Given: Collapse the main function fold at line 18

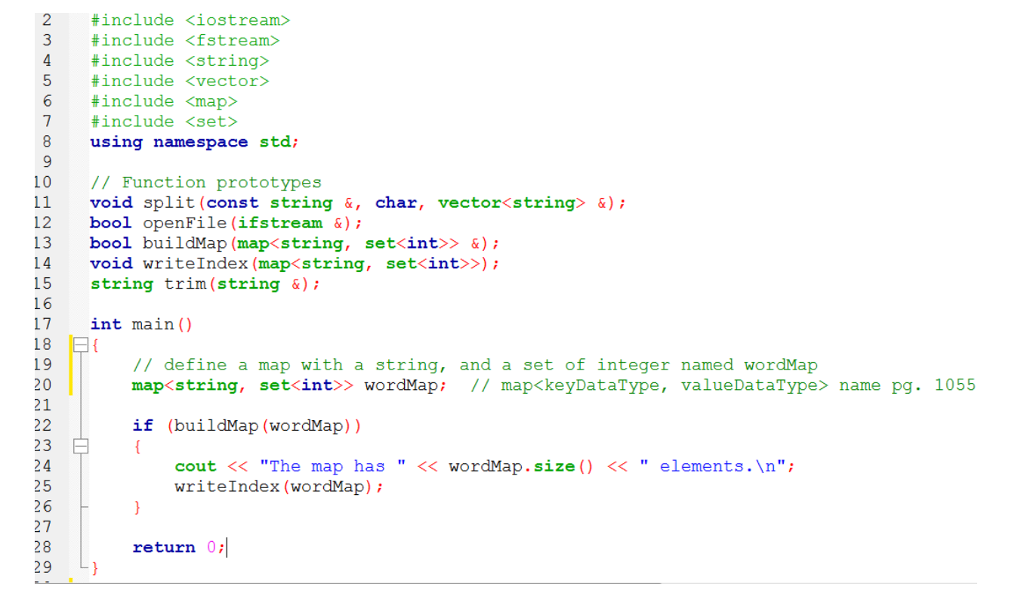Looking at the screenshot, I should 80,345.
